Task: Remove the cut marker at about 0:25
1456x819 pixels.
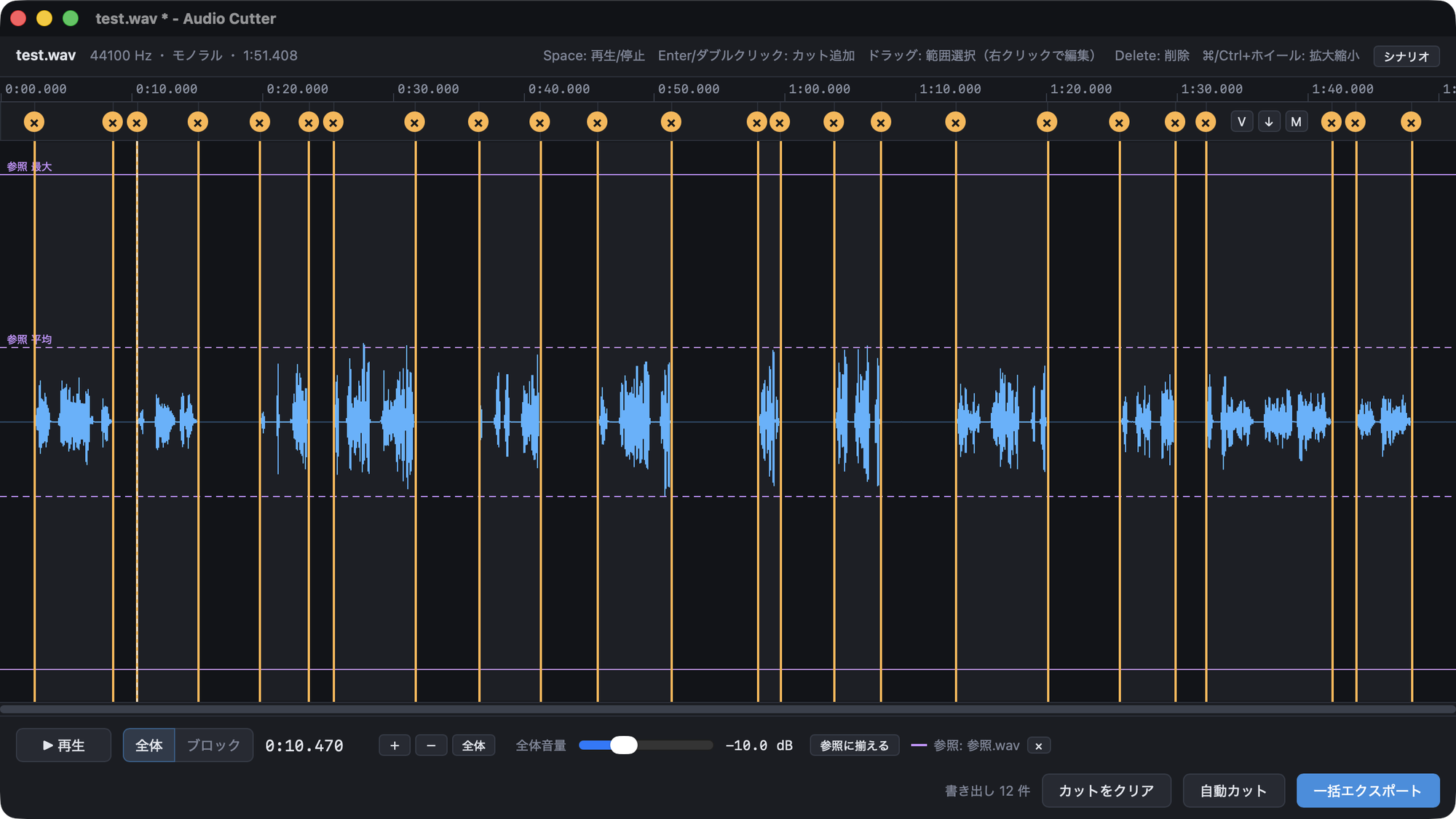Action: pos(333,122)
